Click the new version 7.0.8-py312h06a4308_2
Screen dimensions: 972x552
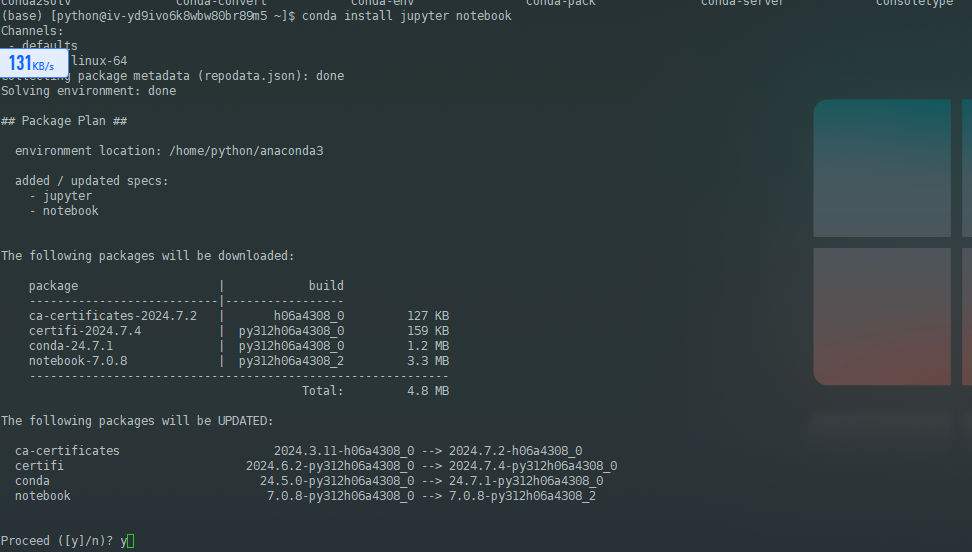(x=522, y=496)
